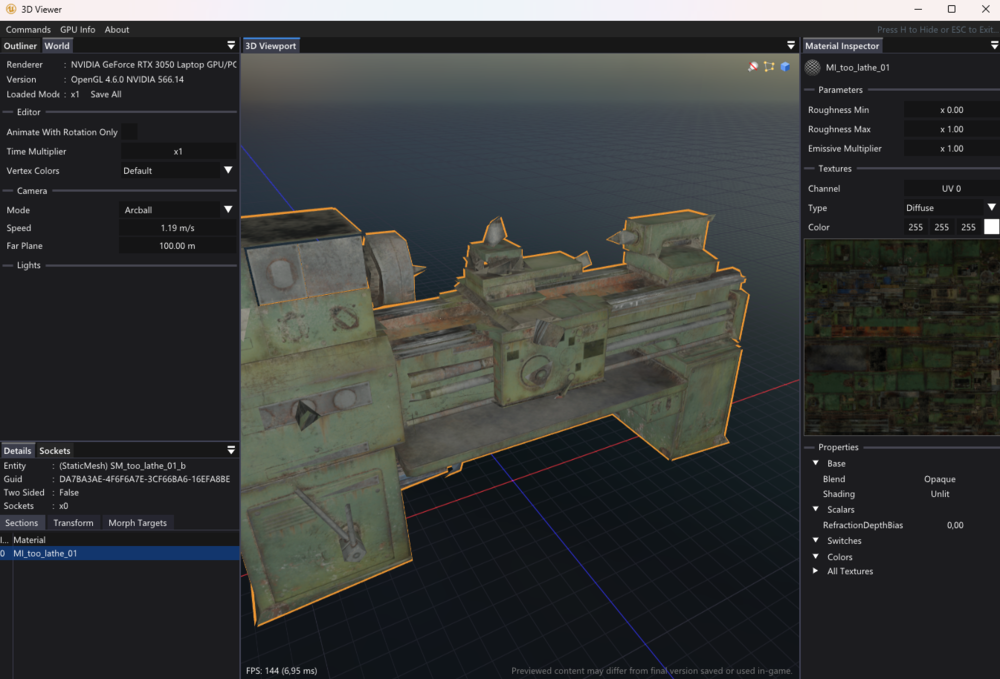Click the Roughness Max value field
This screenshot has height=679, width=1000.
(x=951, y=130)
